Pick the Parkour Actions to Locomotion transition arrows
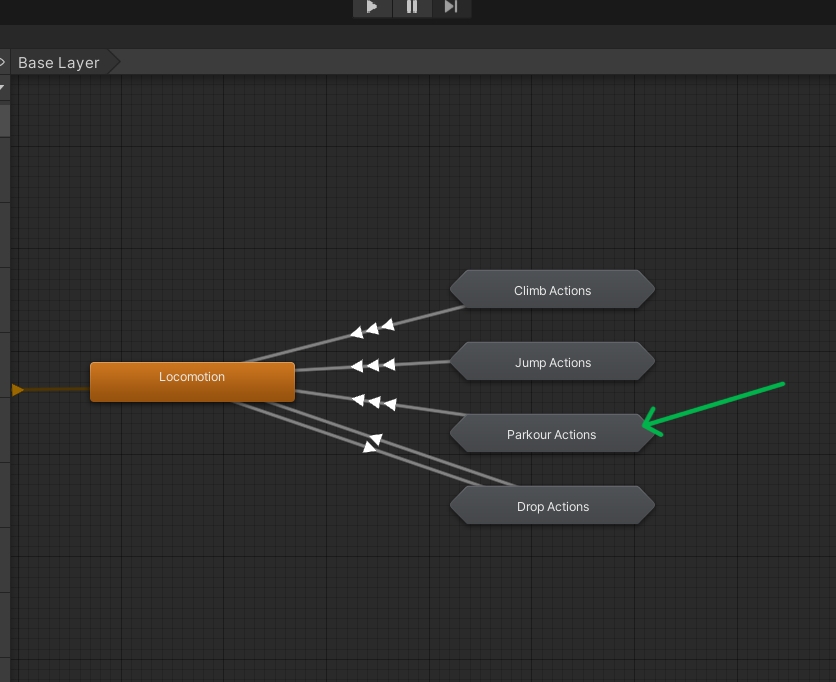This screenshot has height=682, width=836. click(x=374, y=402)
